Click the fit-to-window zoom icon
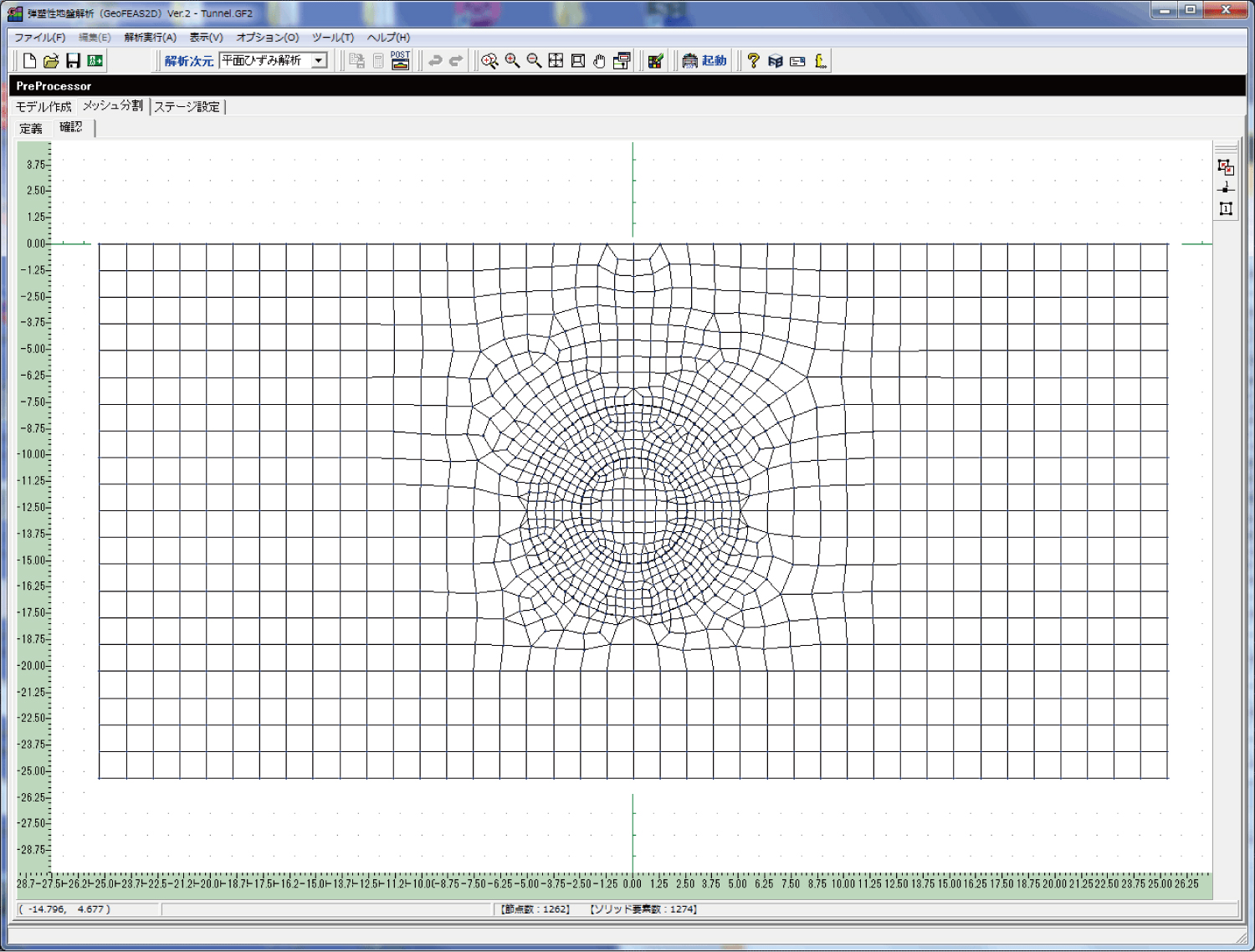Screen dimensions: 1255x952 [556, 61]
